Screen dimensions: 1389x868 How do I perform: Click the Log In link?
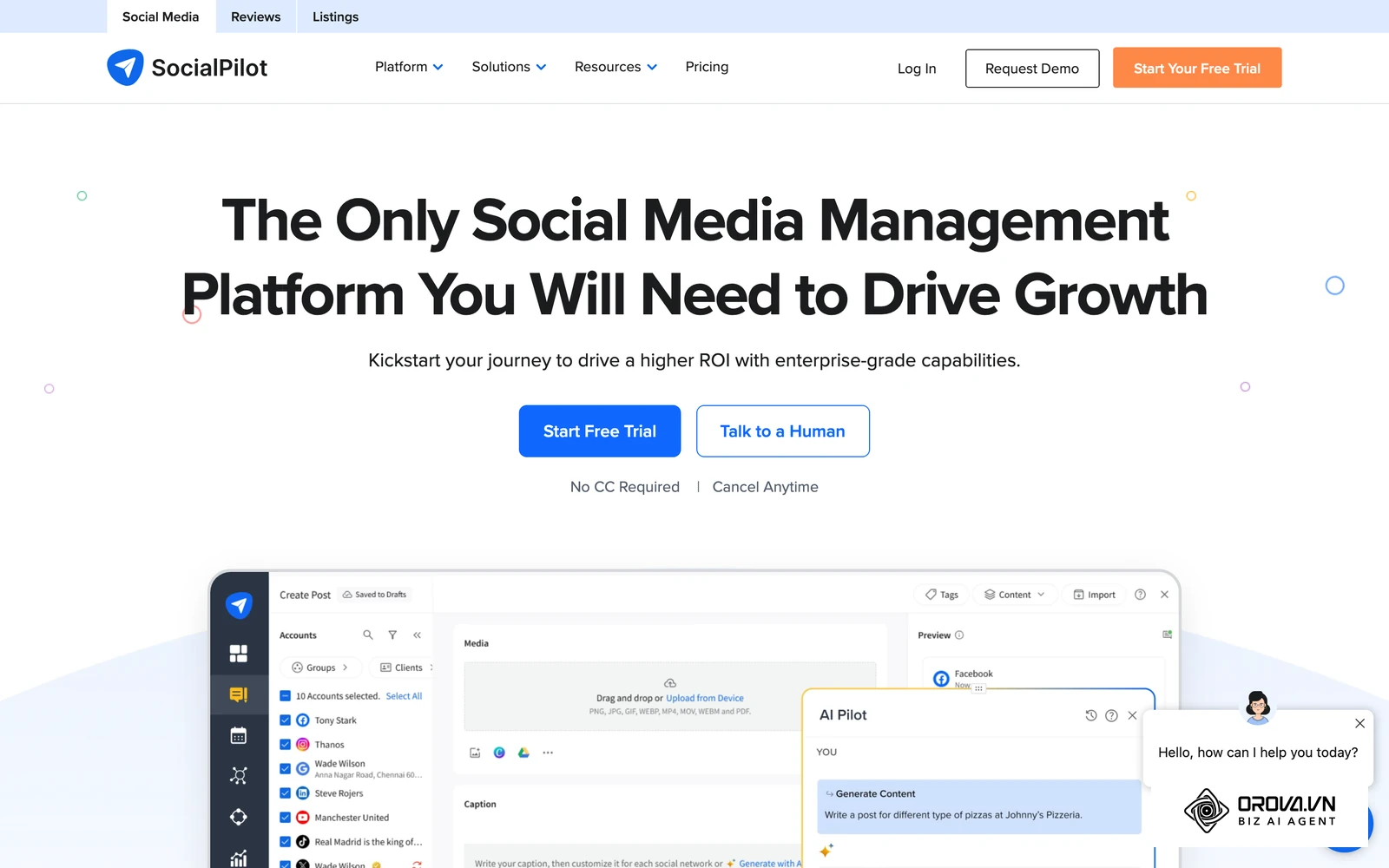917,69
